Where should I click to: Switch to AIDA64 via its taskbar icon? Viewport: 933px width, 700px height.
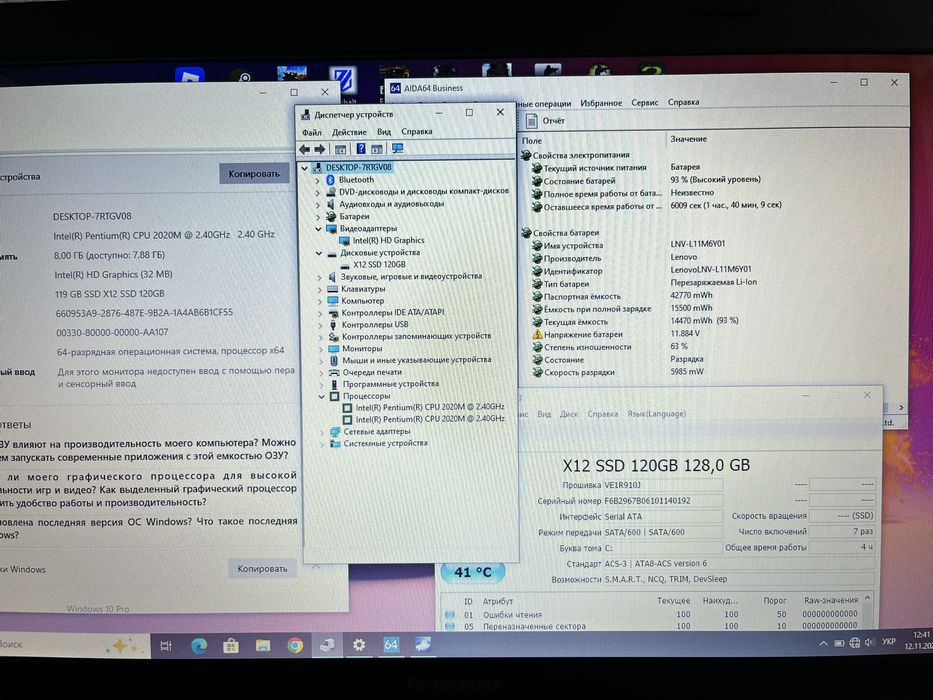391,645
